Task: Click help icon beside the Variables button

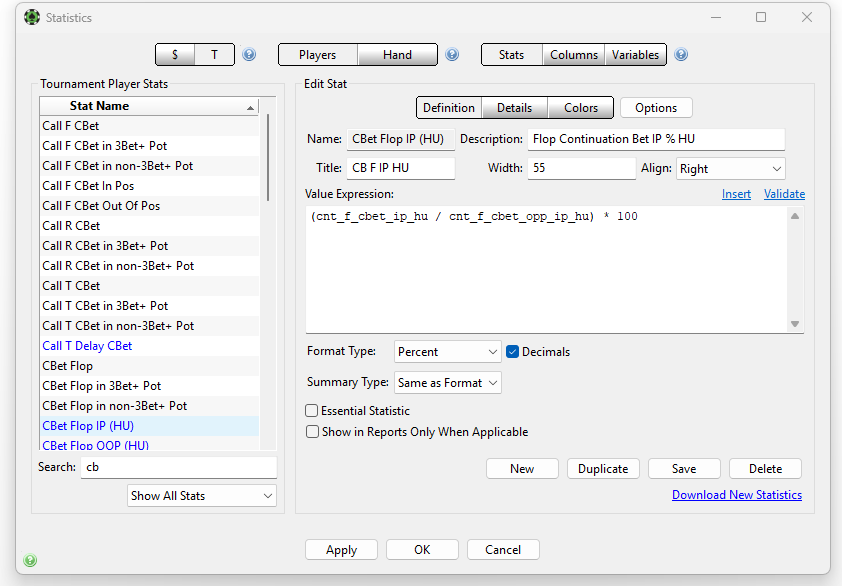Action: (x=681, y=55)
